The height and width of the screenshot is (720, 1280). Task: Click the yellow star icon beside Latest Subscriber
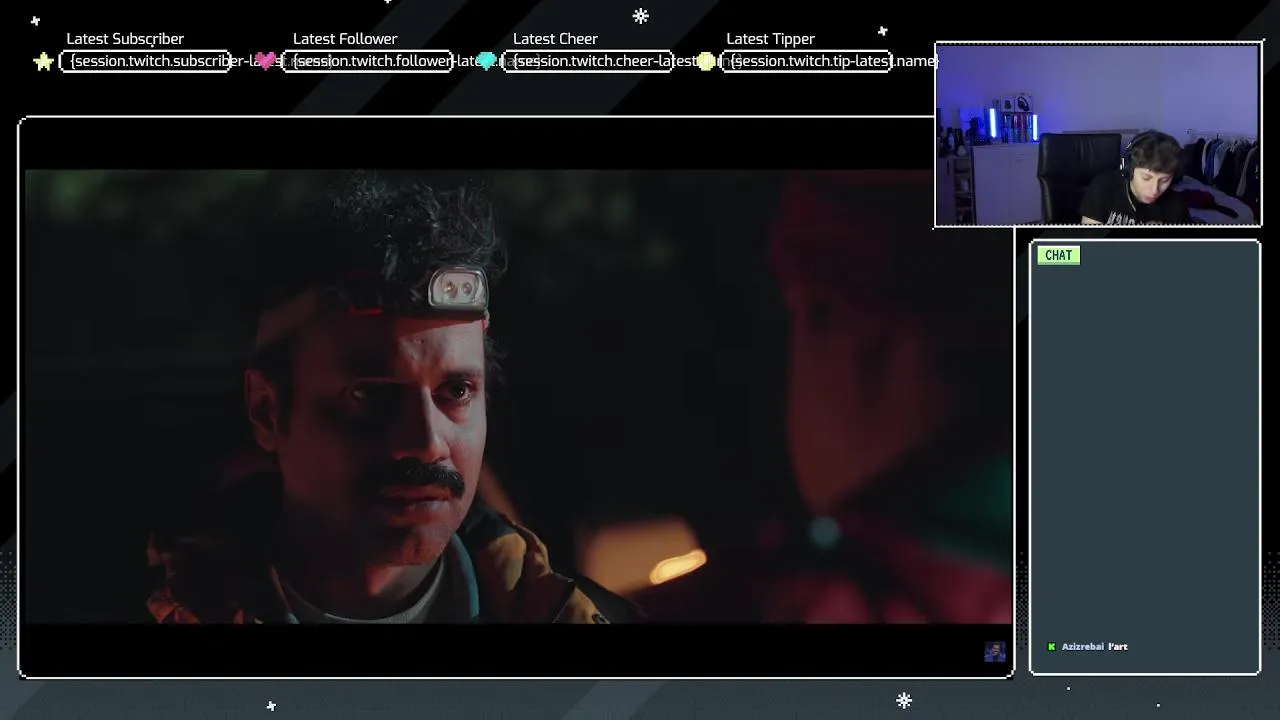click(x=43, y=62)
